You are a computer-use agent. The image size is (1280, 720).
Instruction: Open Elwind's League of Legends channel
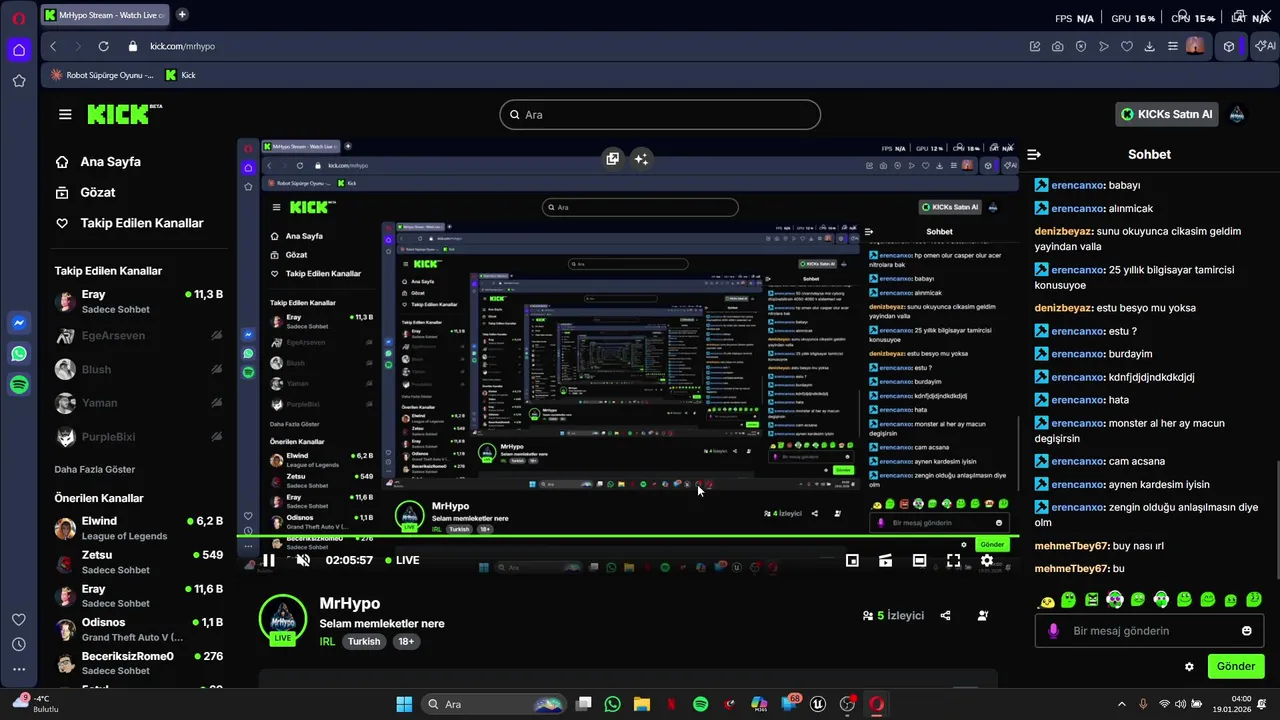point(139,528)
